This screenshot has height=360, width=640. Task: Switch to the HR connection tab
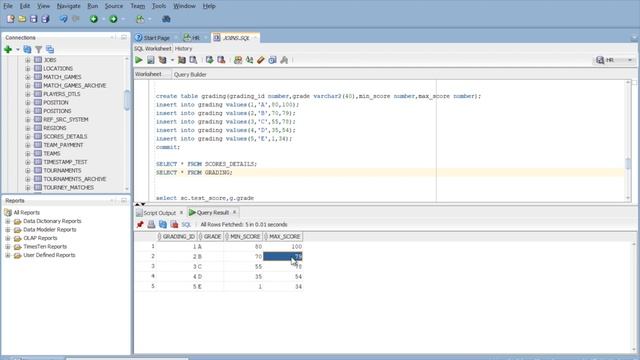pyautogui.click(x=192, y=38)
